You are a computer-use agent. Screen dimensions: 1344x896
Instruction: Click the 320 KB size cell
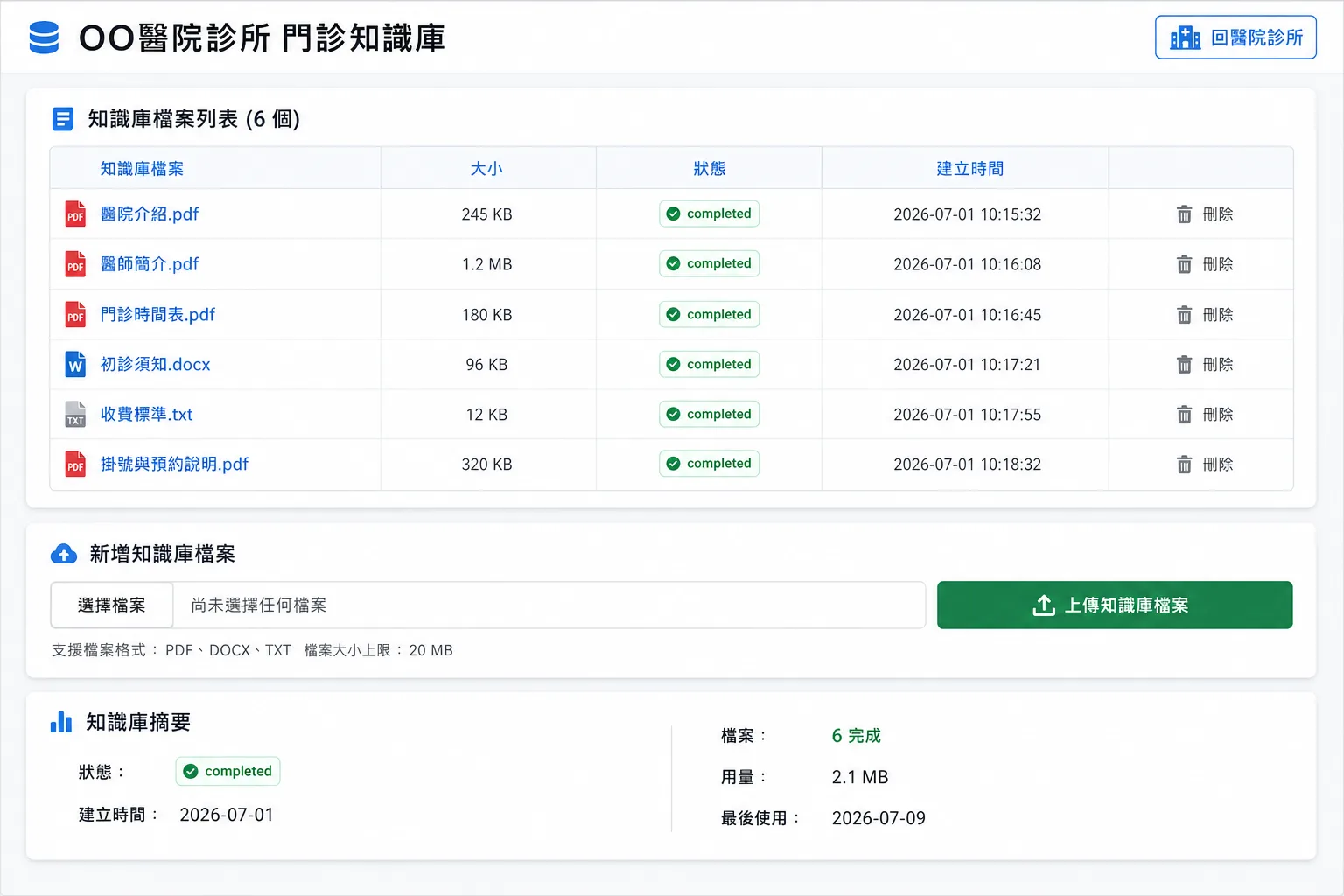487,465
